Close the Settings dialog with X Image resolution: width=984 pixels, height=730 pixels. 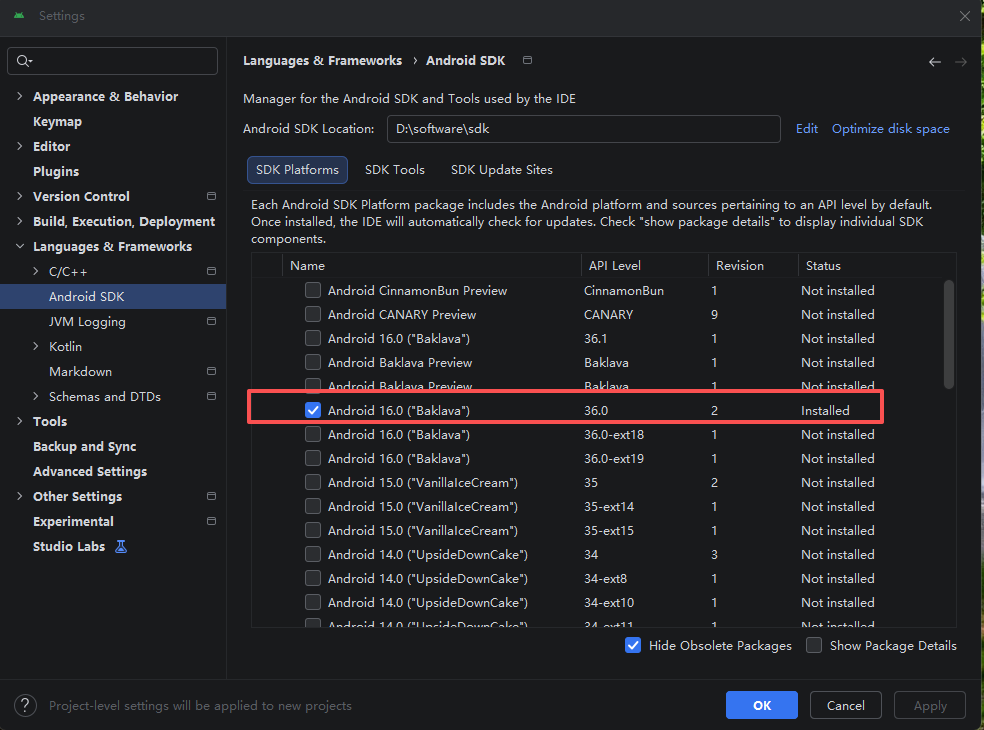(965, 16)
